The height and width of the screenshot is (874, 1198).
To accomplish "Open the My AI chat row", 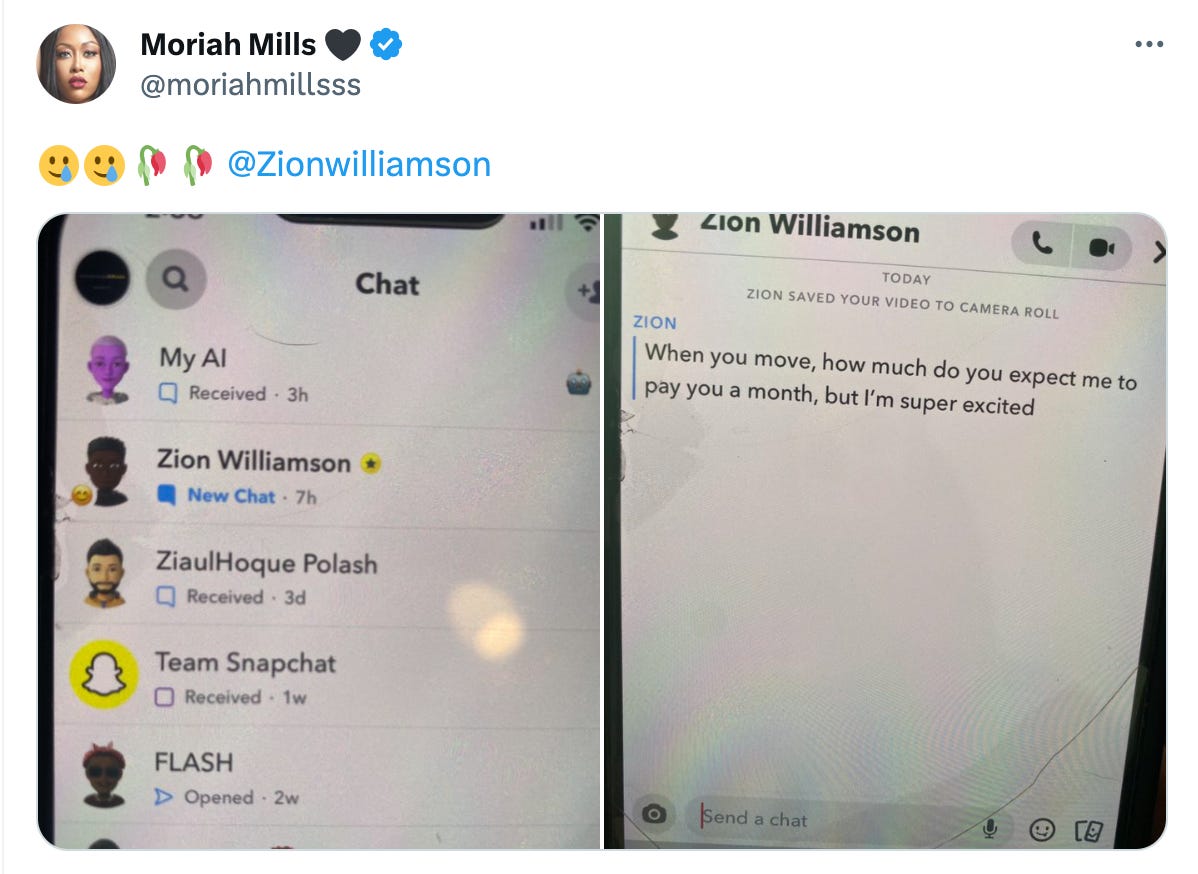I will point(329,373).
